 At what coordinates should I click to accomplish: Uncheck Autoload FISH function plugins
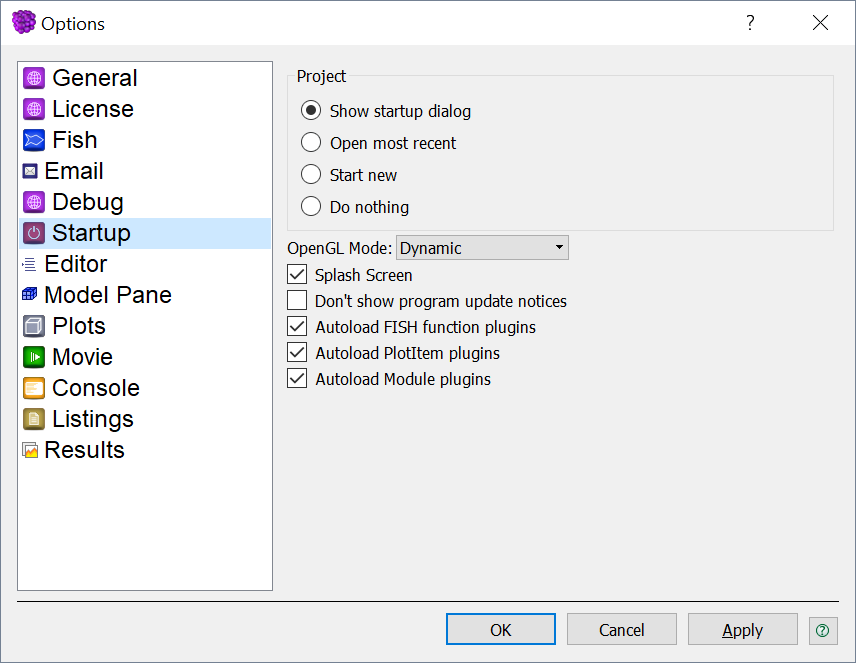297,327
